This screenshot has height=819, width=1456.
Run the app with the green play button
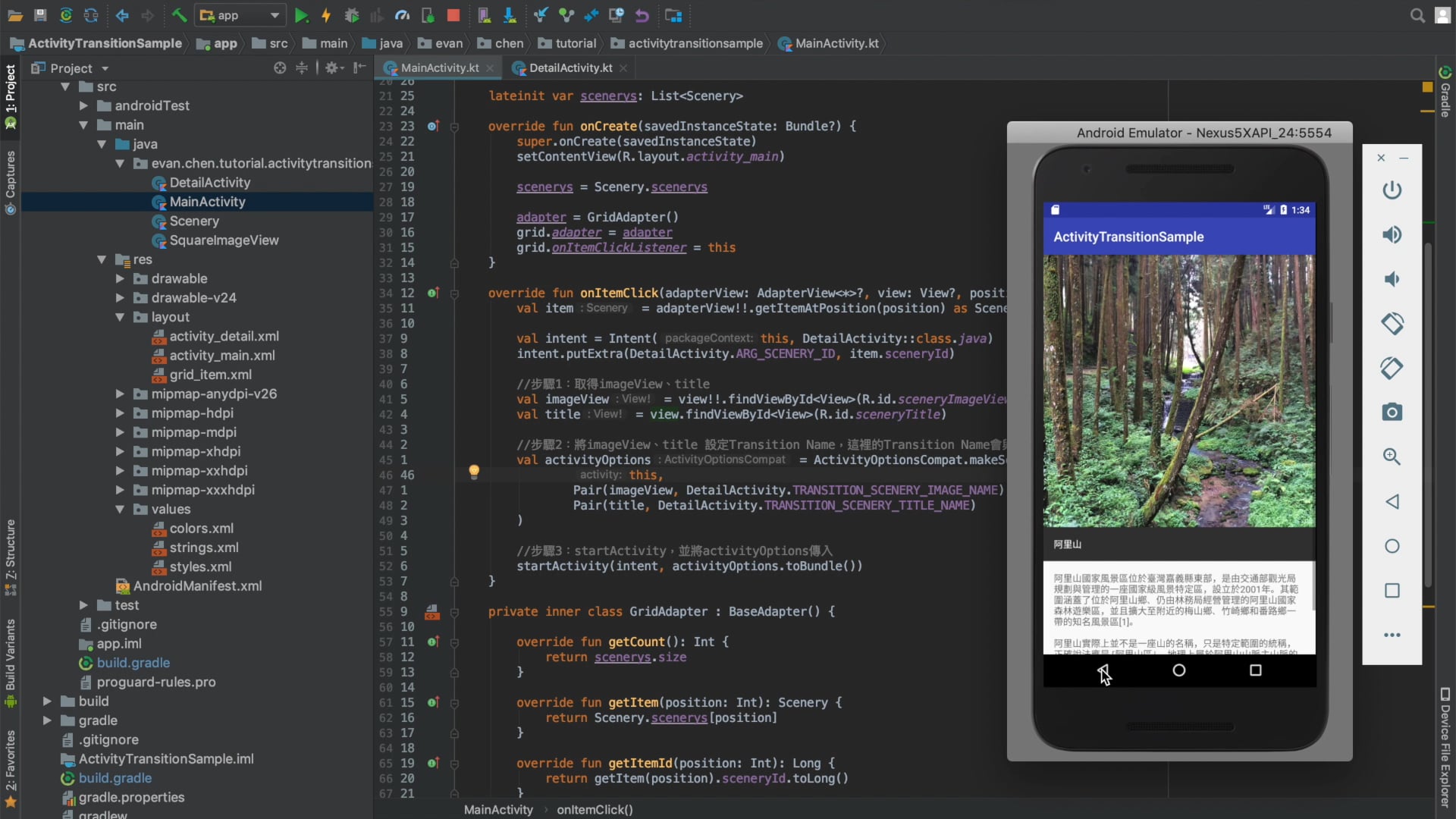[301, 15]
